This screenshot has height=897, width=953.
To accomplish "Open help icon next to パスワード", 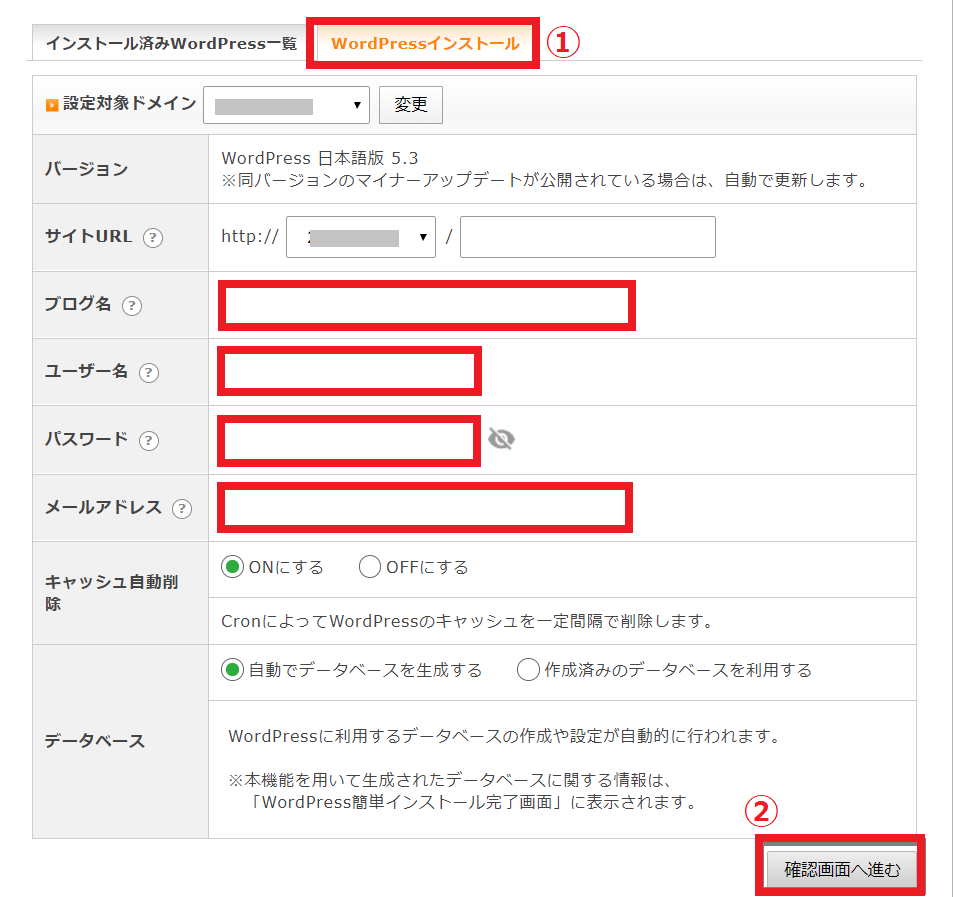I will [149, 440].
